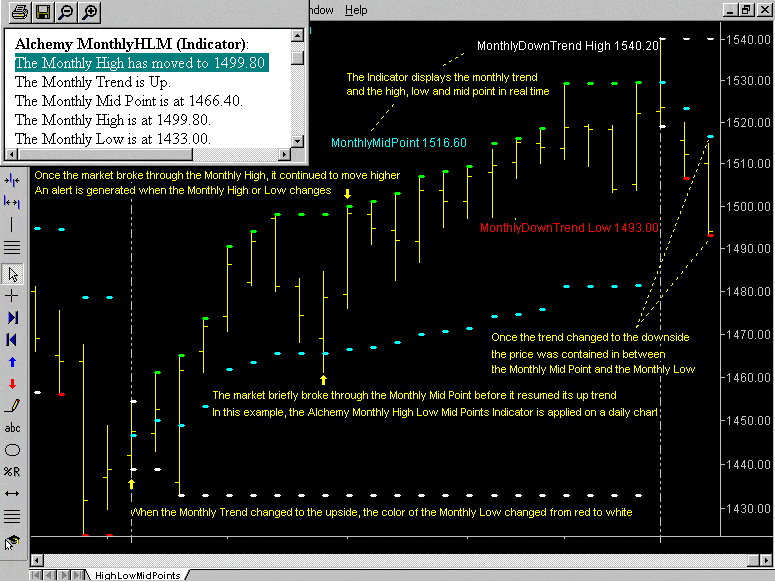Click 'Alchemy MonthlyHLM (Indicator)' heading
This screenshot has height=582, width=775.
click(131, 44)
